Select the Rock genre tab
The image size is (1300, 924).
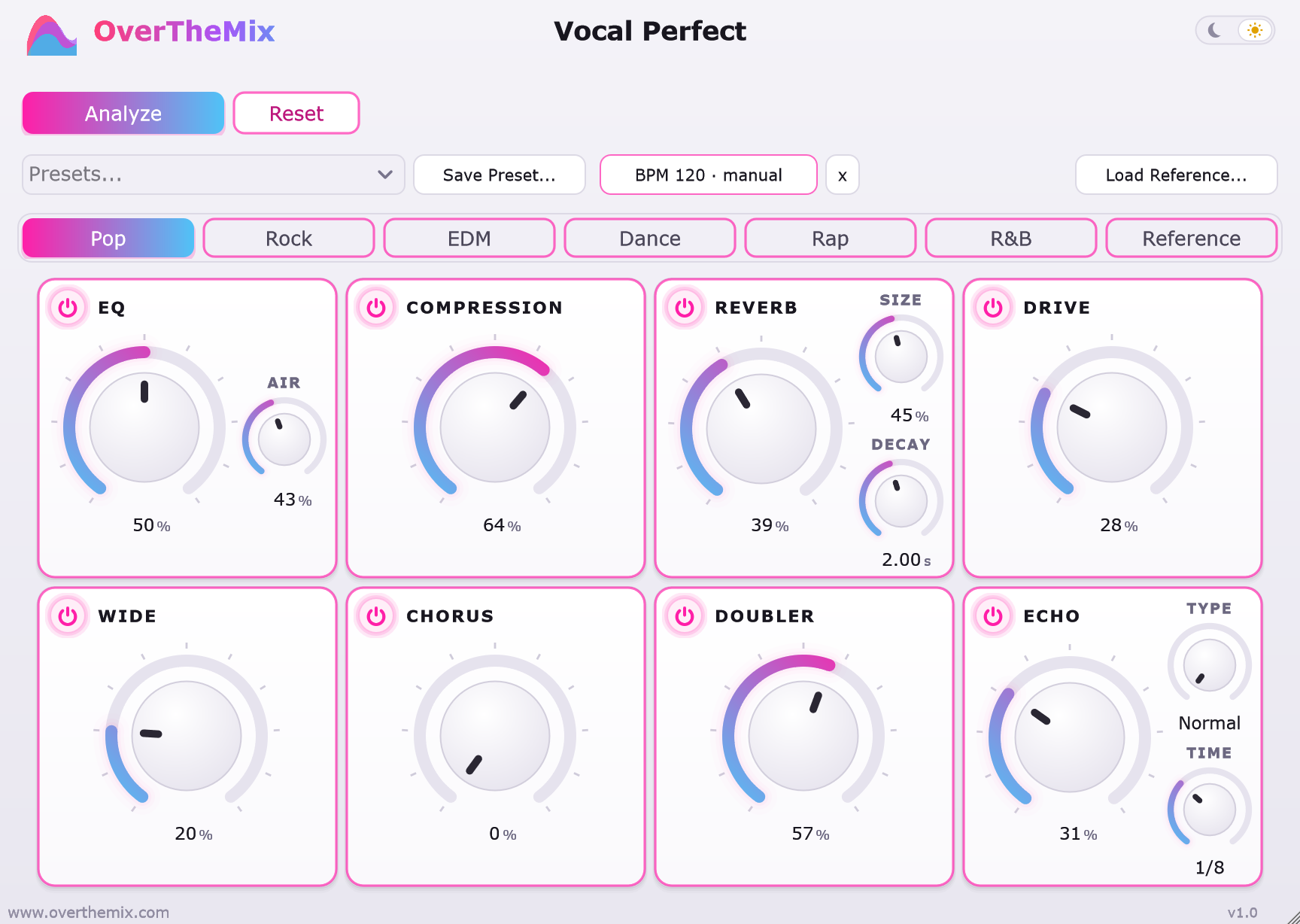tap(289, 239)
